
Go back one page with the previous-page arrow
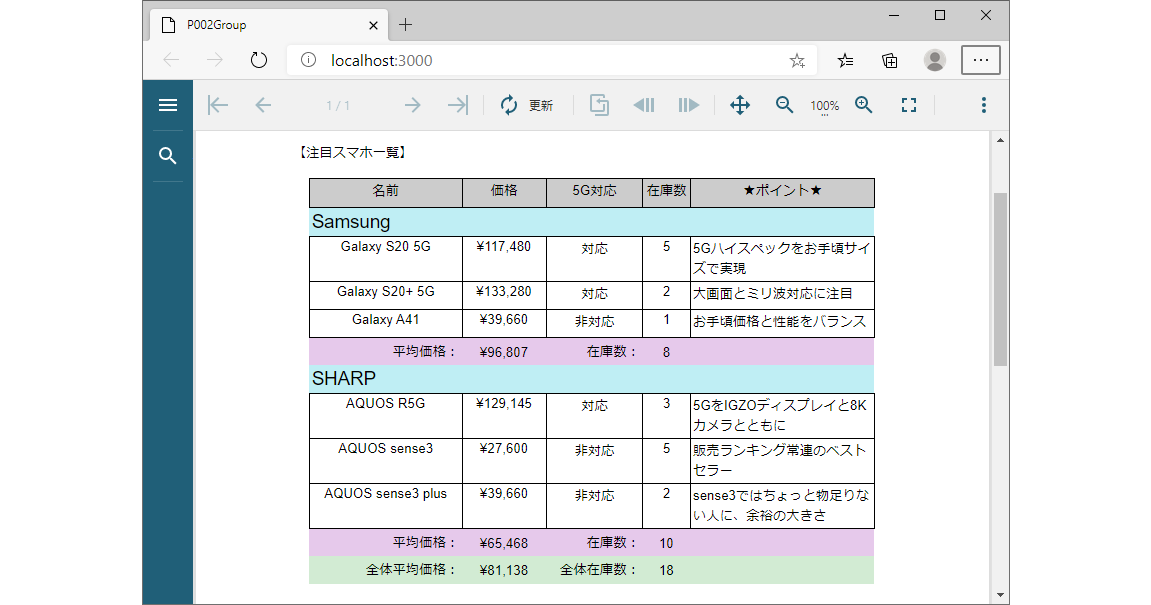[x=261, y=104]
